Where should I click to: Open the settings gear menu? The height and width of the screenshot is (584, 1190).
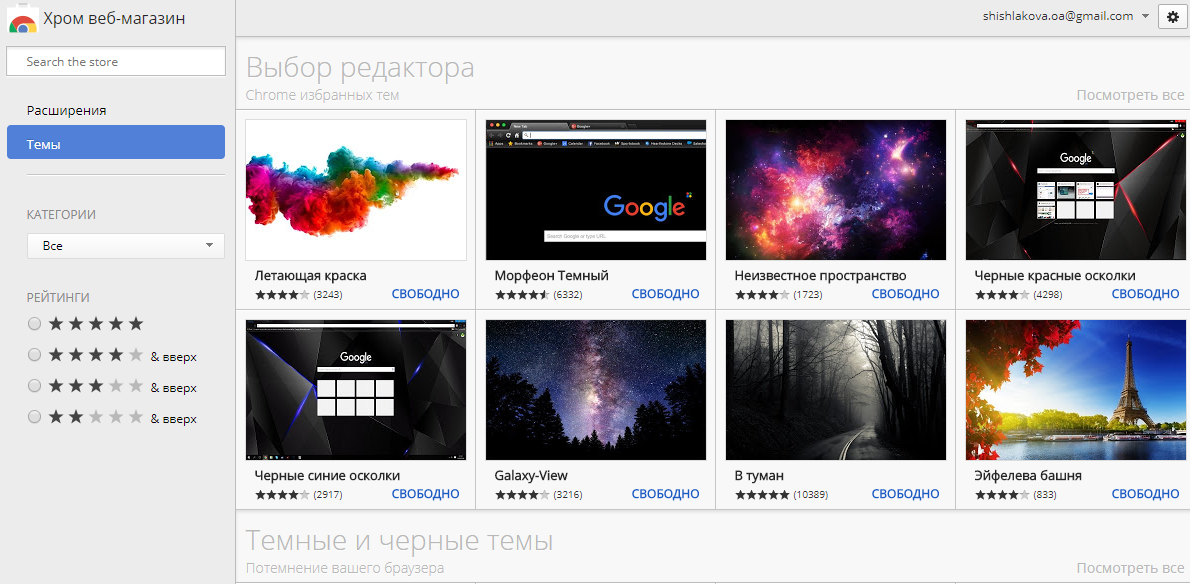point(1172,16)
